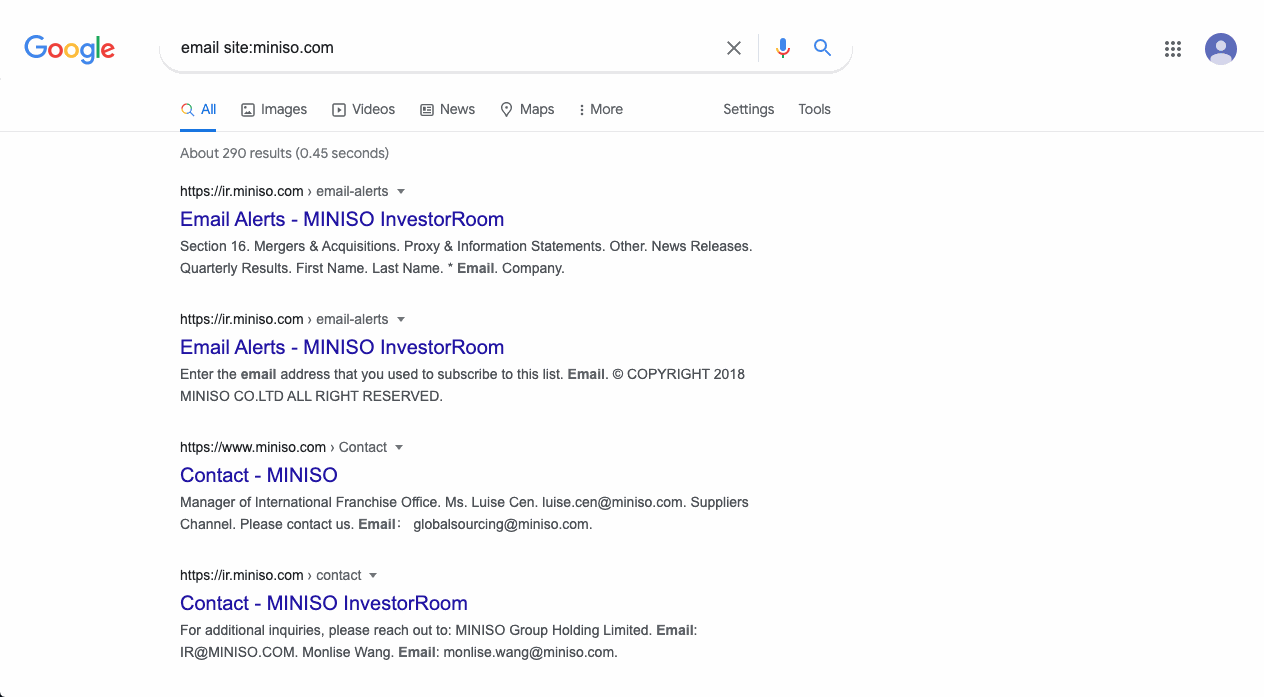Focus the Google search input field
The height and width of the screenshot is (697, 1264).
click(440, 48)
